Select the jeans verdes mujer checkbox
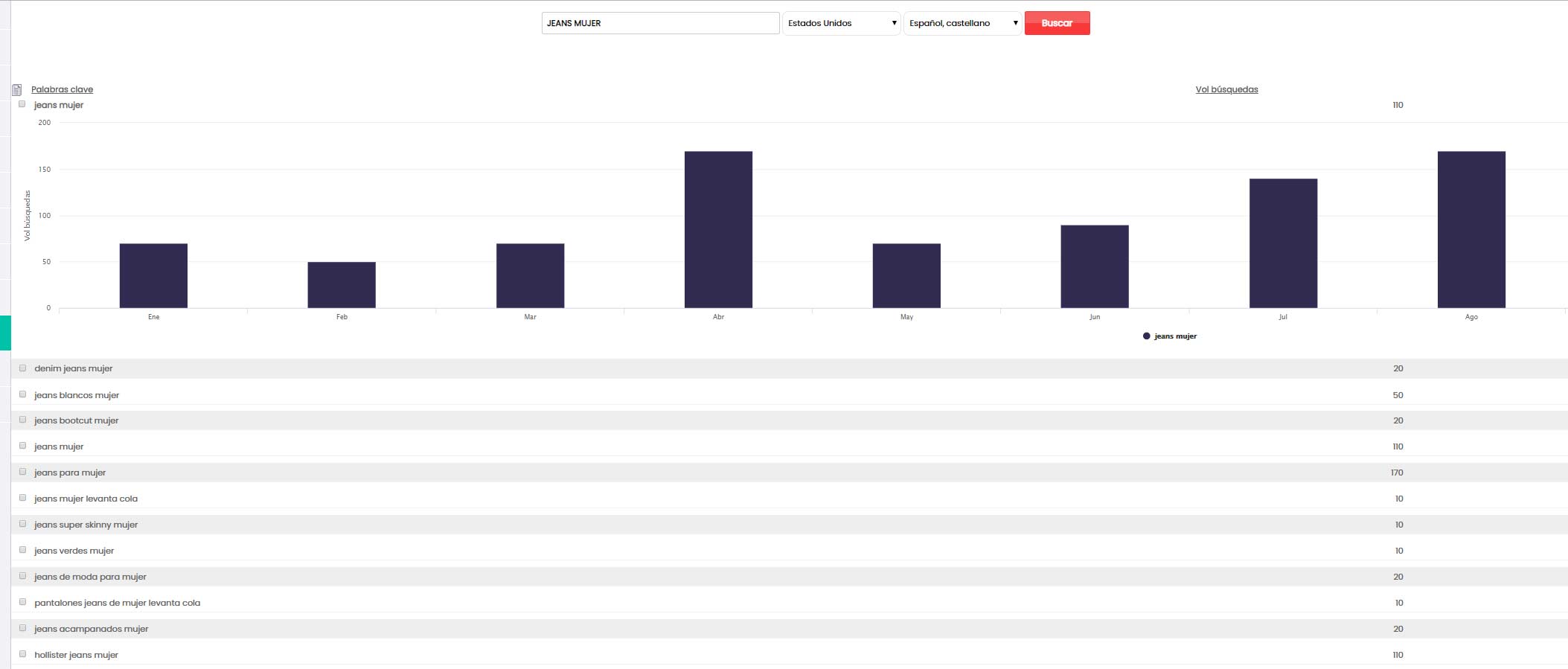Screen dimensions: 1568x669 pyautogui.click(x=22, y=550)
